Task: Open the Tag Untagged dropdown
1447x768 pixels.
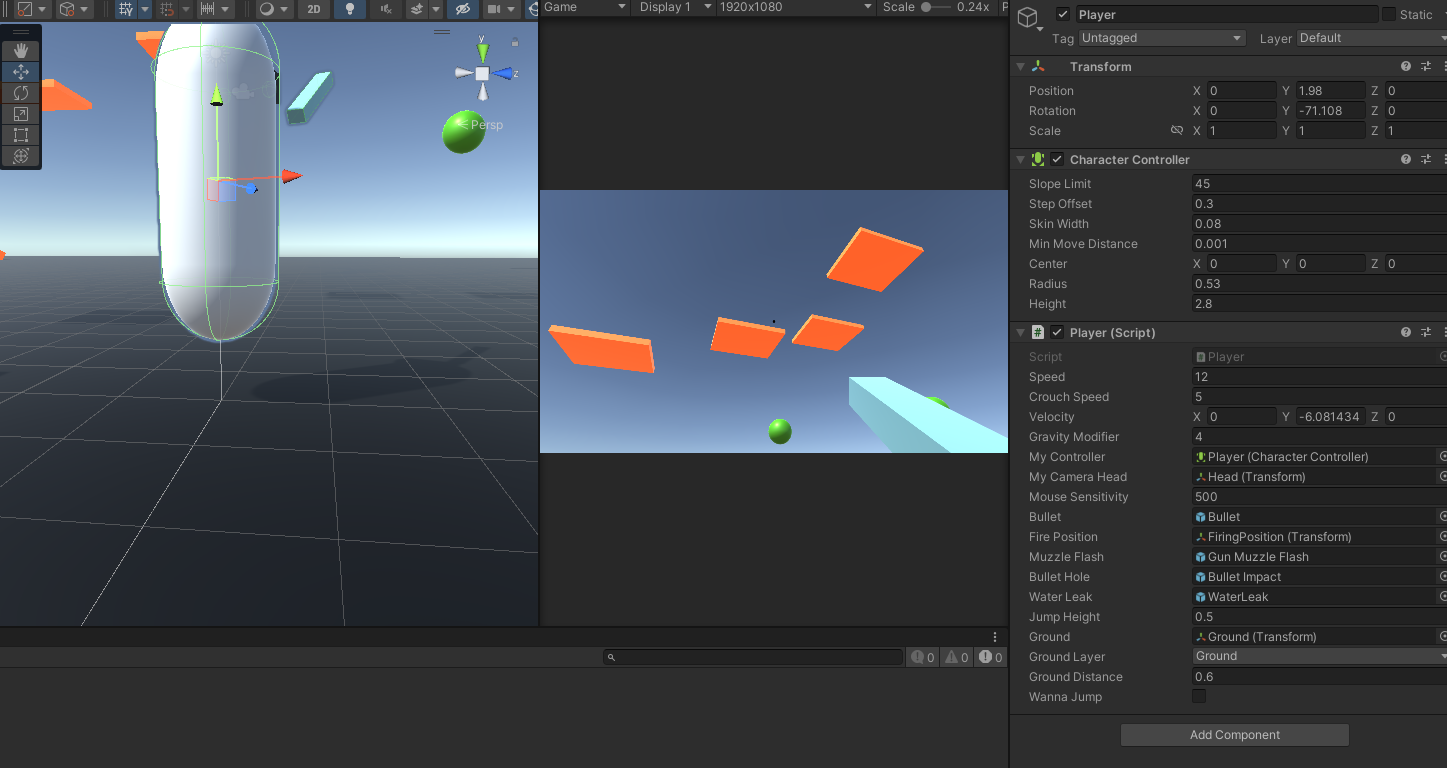Action: [x=1161, y=38]
